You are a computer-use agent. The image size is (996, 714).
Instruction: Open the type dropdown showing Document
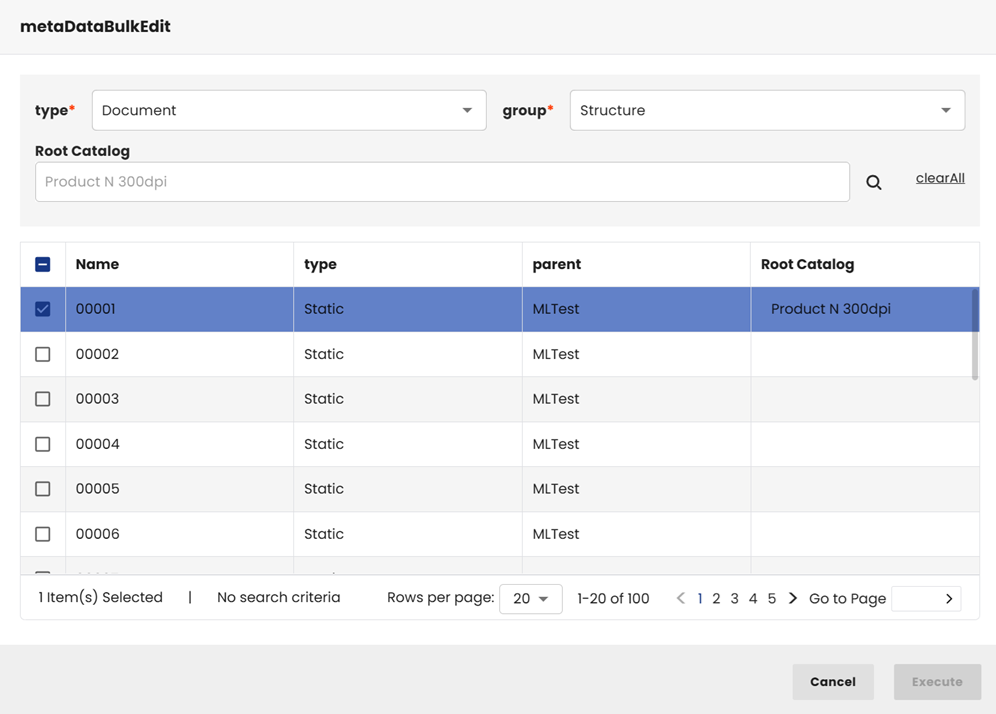click(x=288, y=110)
